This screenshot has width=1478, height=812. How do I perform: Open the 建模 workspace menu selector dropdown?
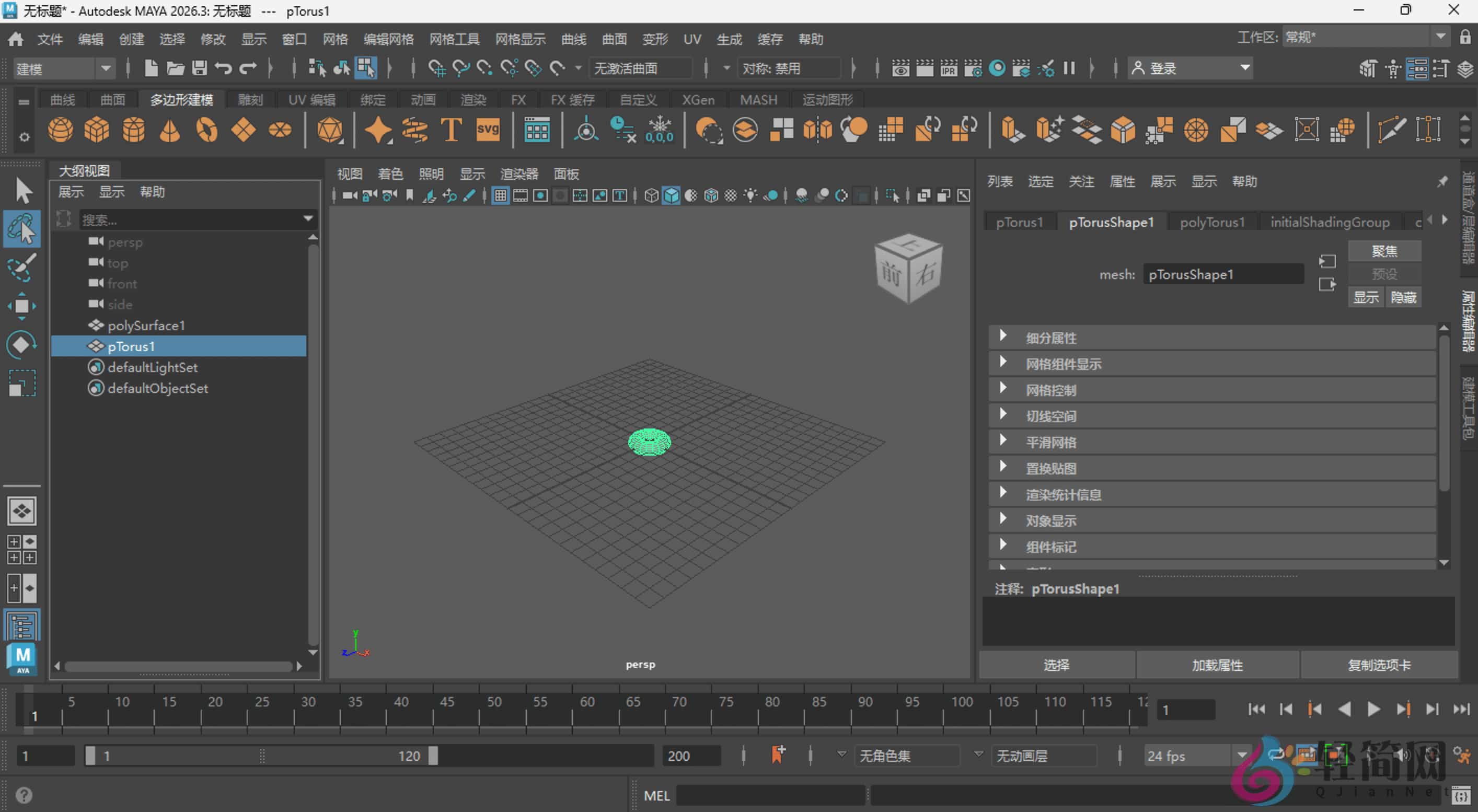(x=105, y=68)
